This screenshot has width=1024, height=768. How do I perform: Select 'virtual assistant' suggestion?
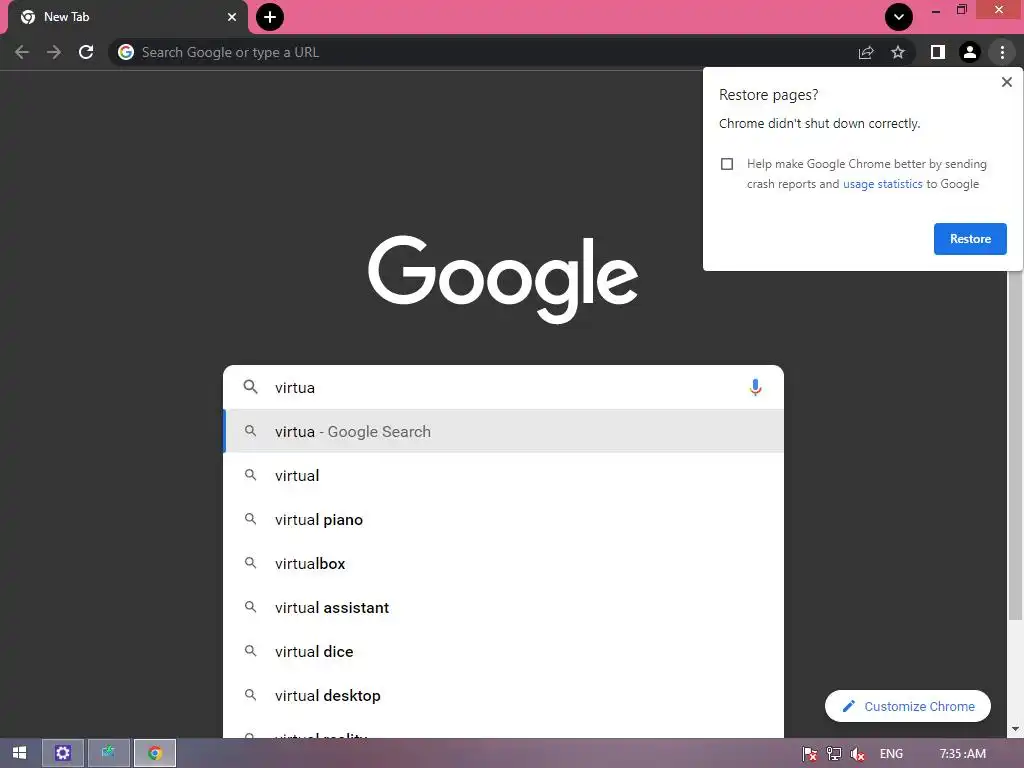click(x=503, y=607)
